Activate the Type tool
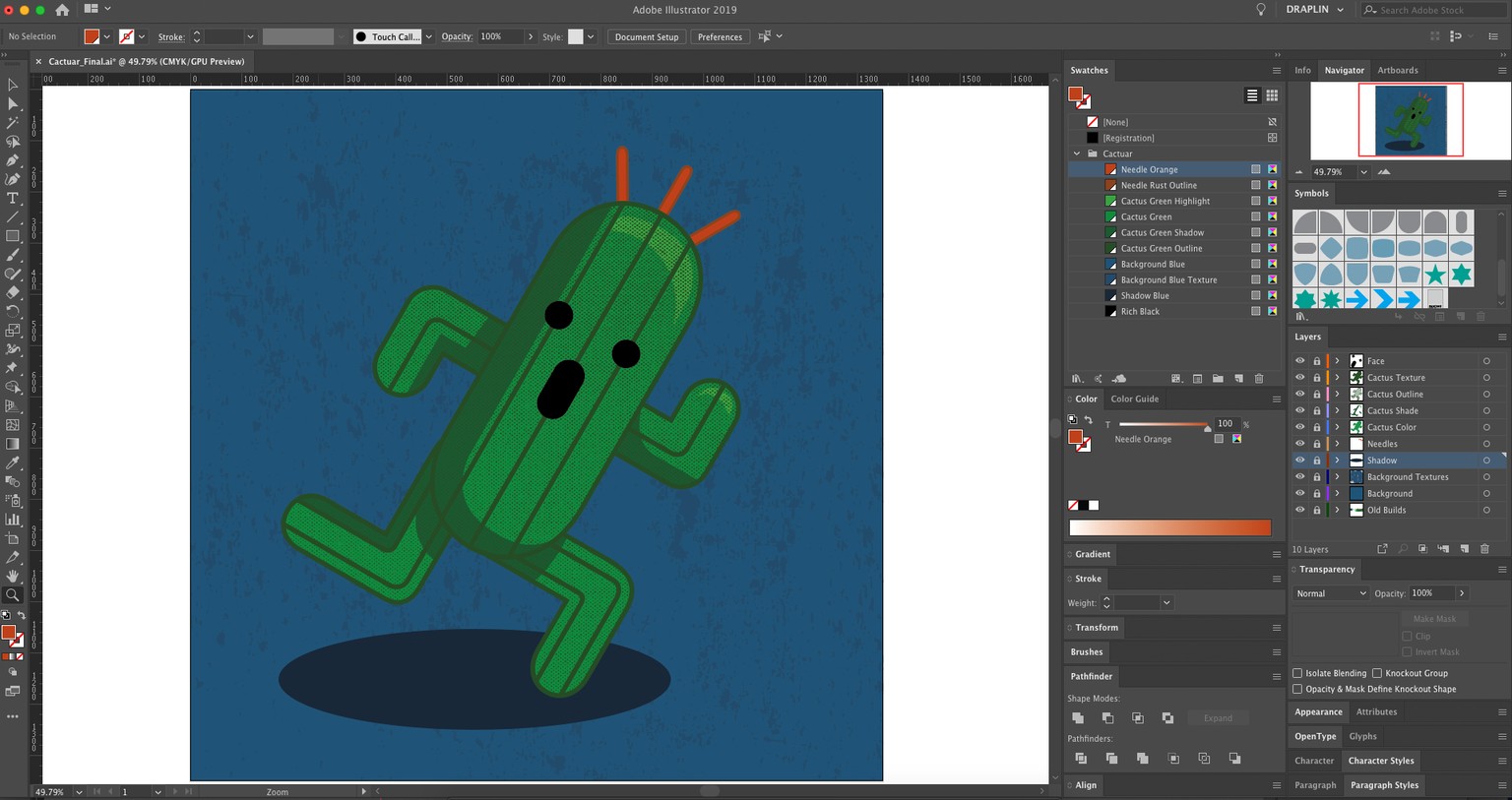 click(x=13, y=198)
